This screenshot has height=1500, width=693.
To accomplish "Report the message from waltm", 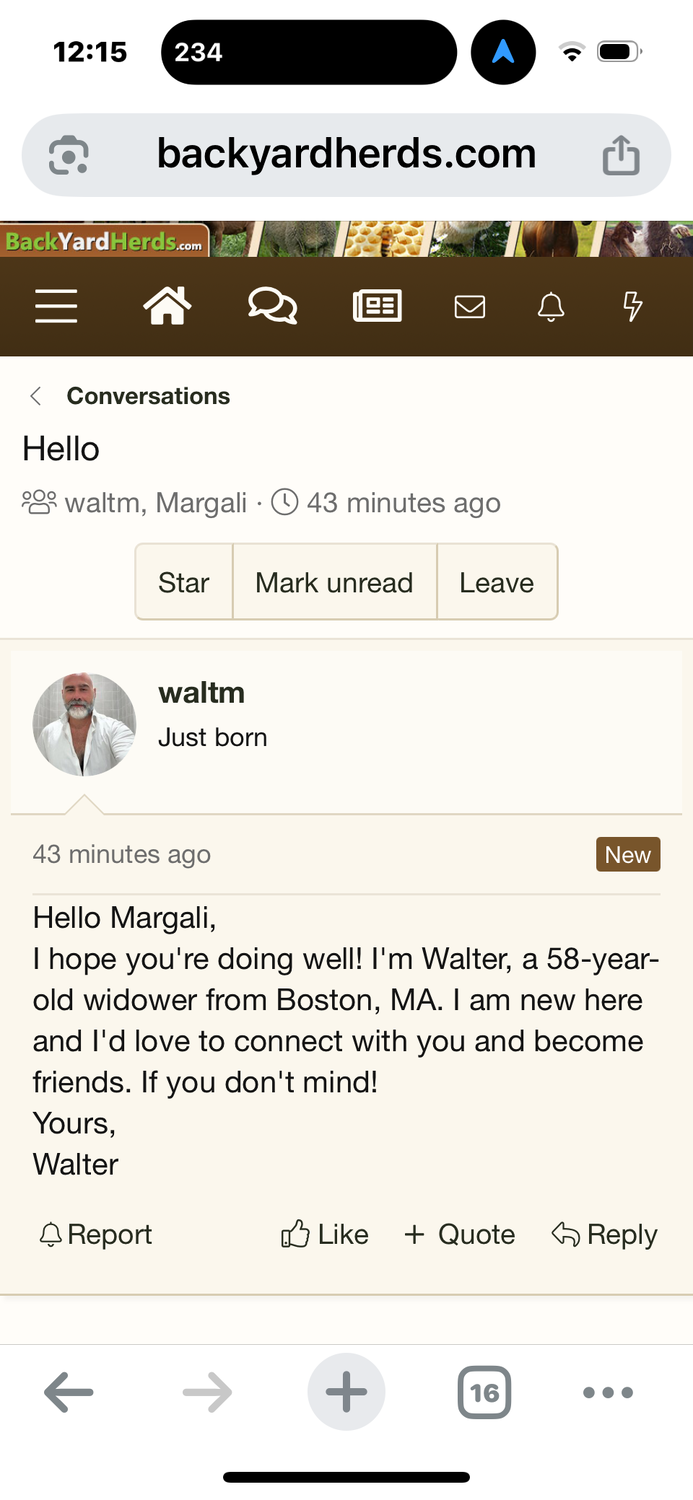I will tap(96, 1235).
